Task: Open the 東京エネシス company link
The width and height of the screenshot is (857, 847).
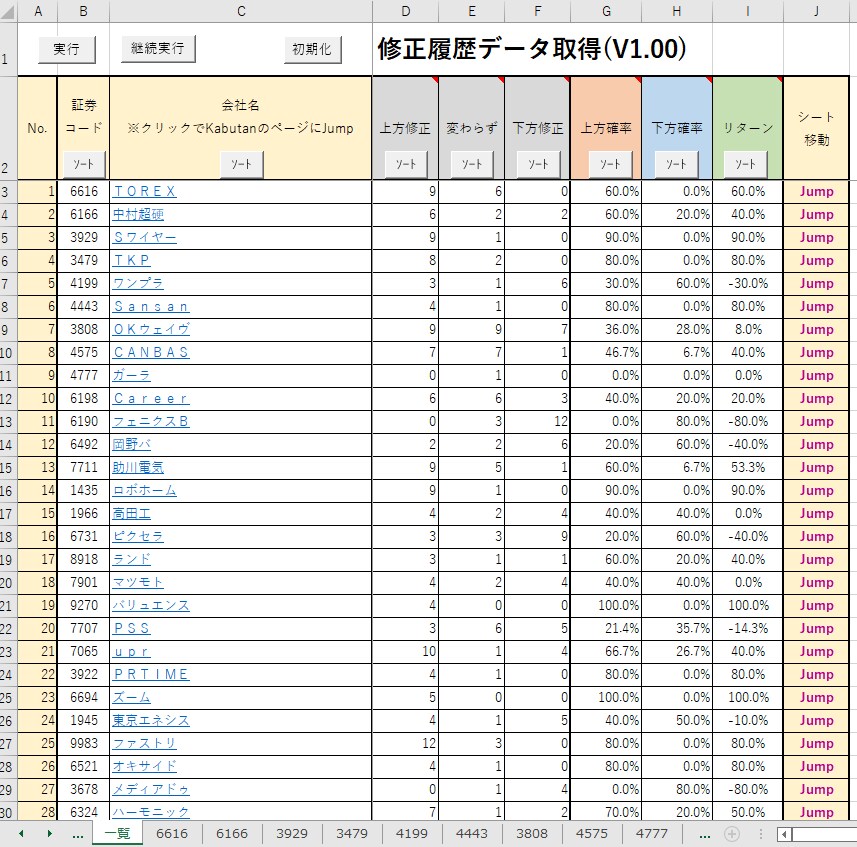Action: [x=151, y=720]
